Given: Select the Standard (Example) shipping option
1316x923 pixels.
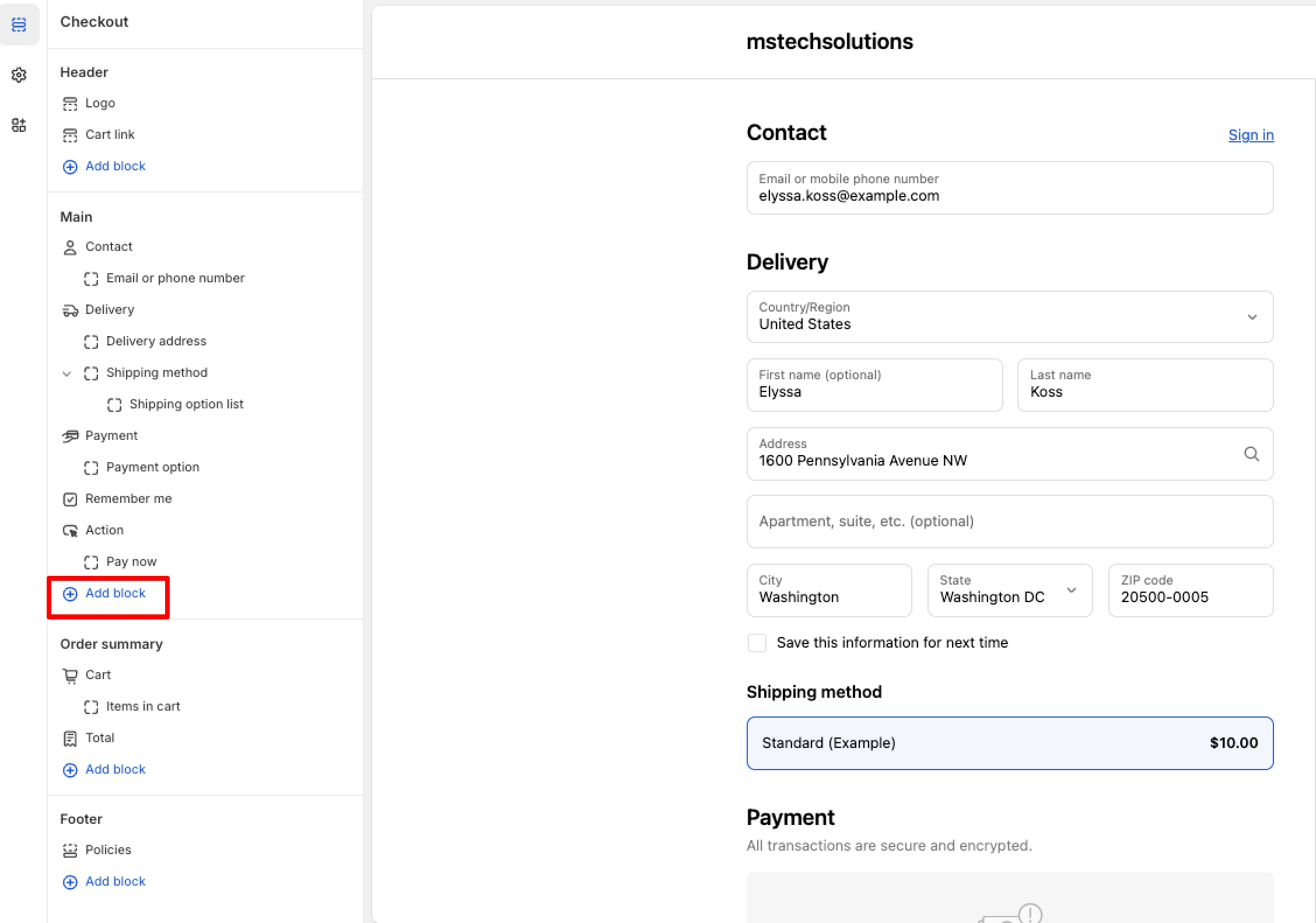Looking at the screenshot, I should point(1009,743).
